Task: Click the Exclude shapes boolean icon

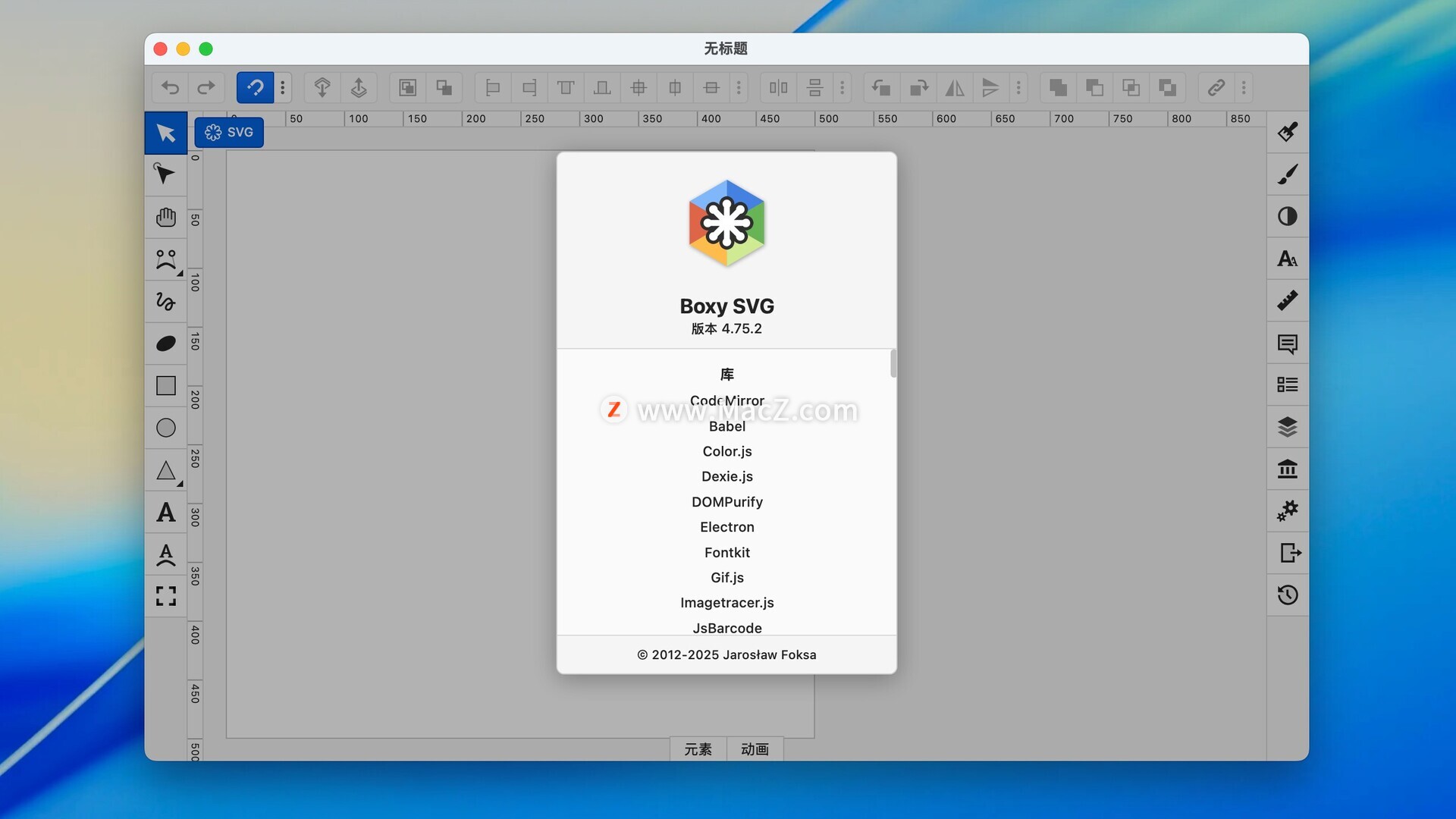Action: click(x=1168, y=88)
